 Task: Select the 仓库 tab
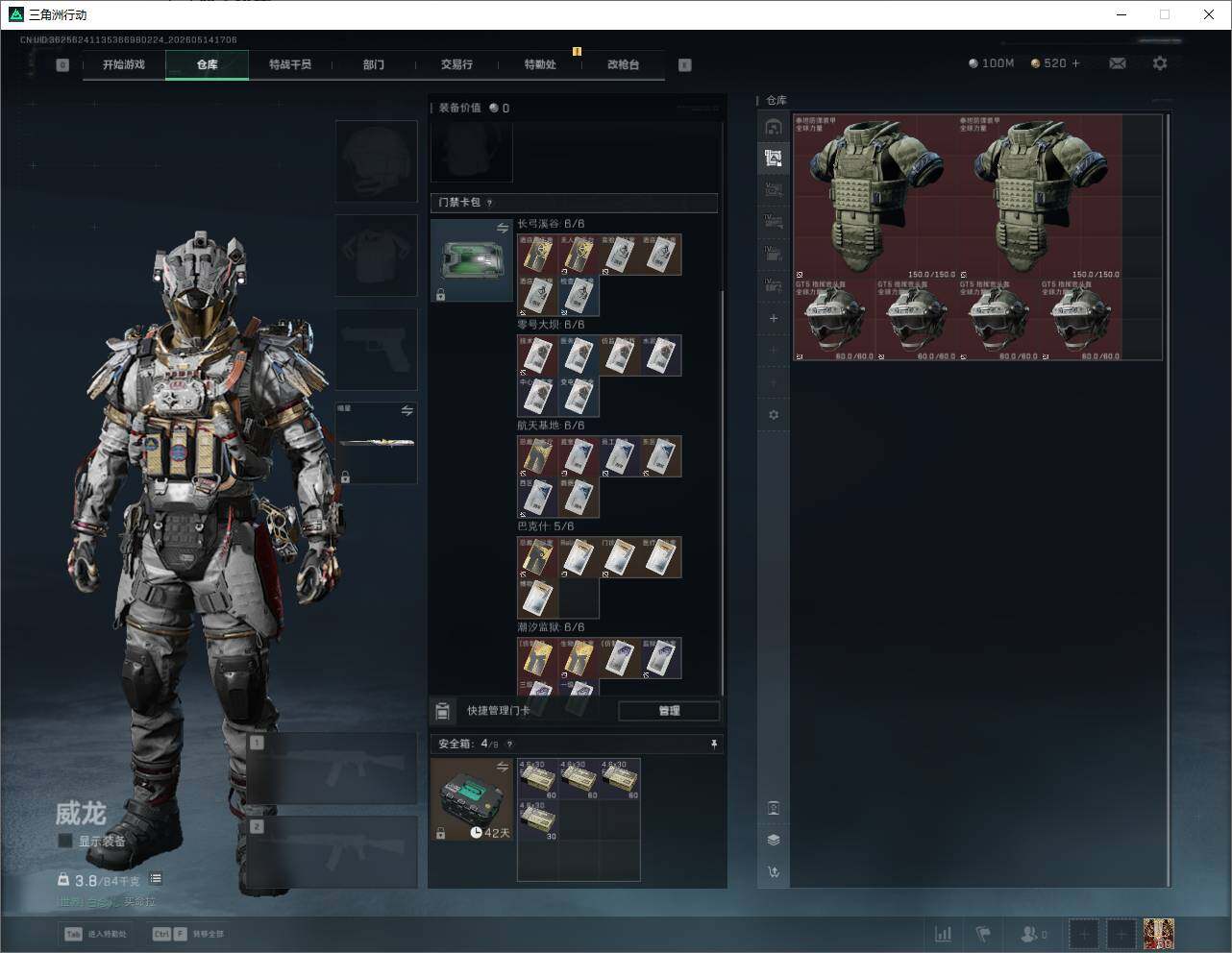pos(208,64)
